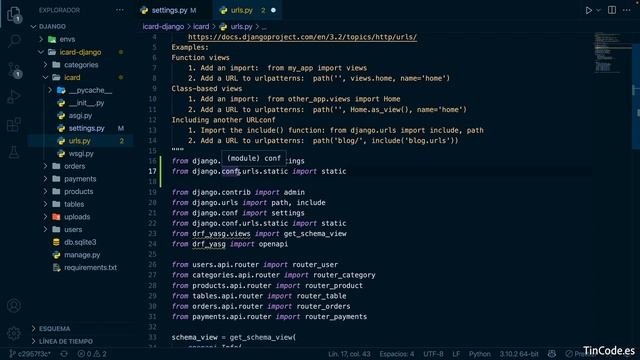Click icard-django breadcrumb
Image resolution: width=640 pixels, height=360 pixels.
click(163, 27)
